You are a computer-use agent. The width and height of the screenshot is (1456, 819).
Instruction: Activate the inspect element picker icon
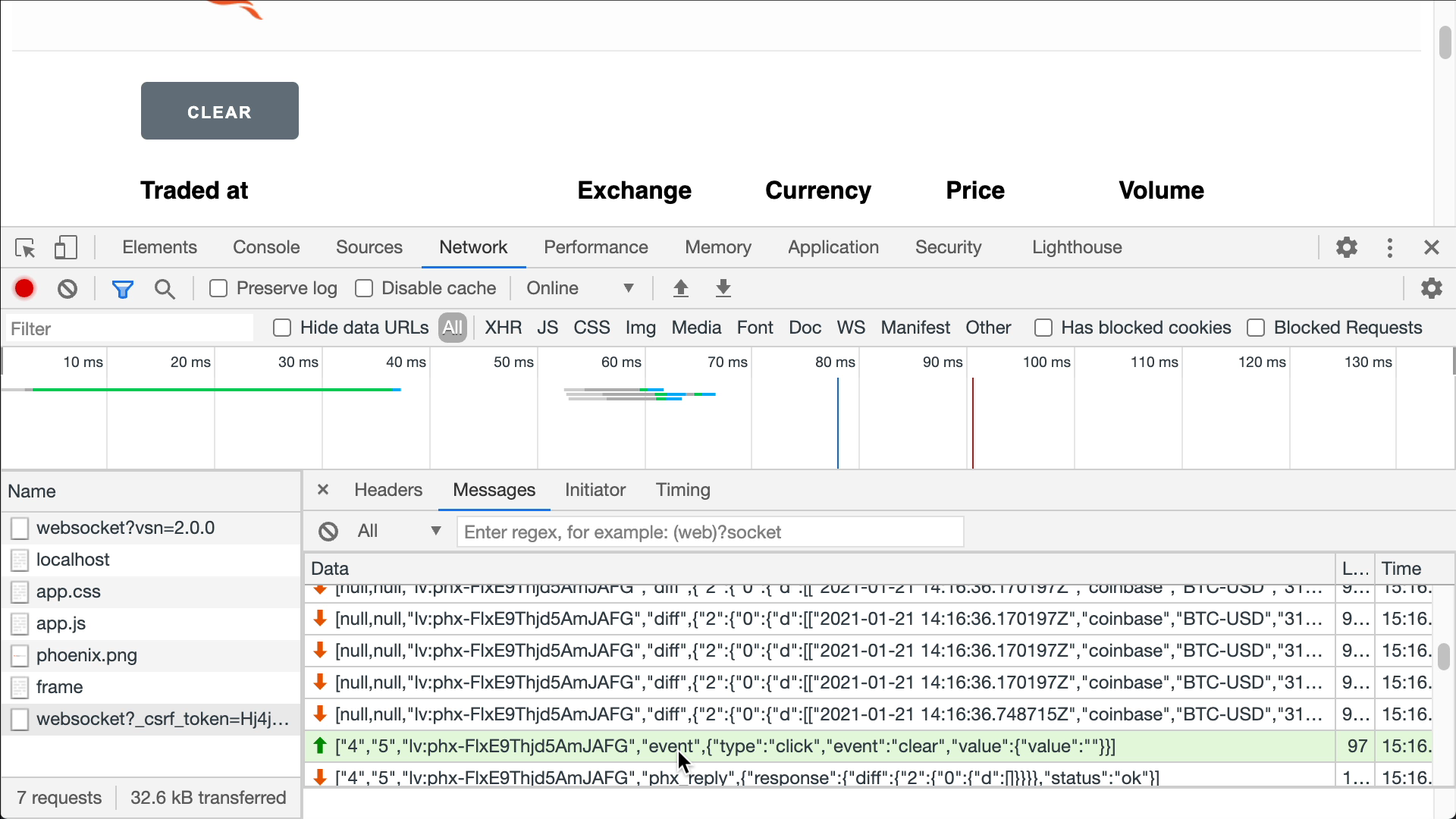[x=25, y=248]
